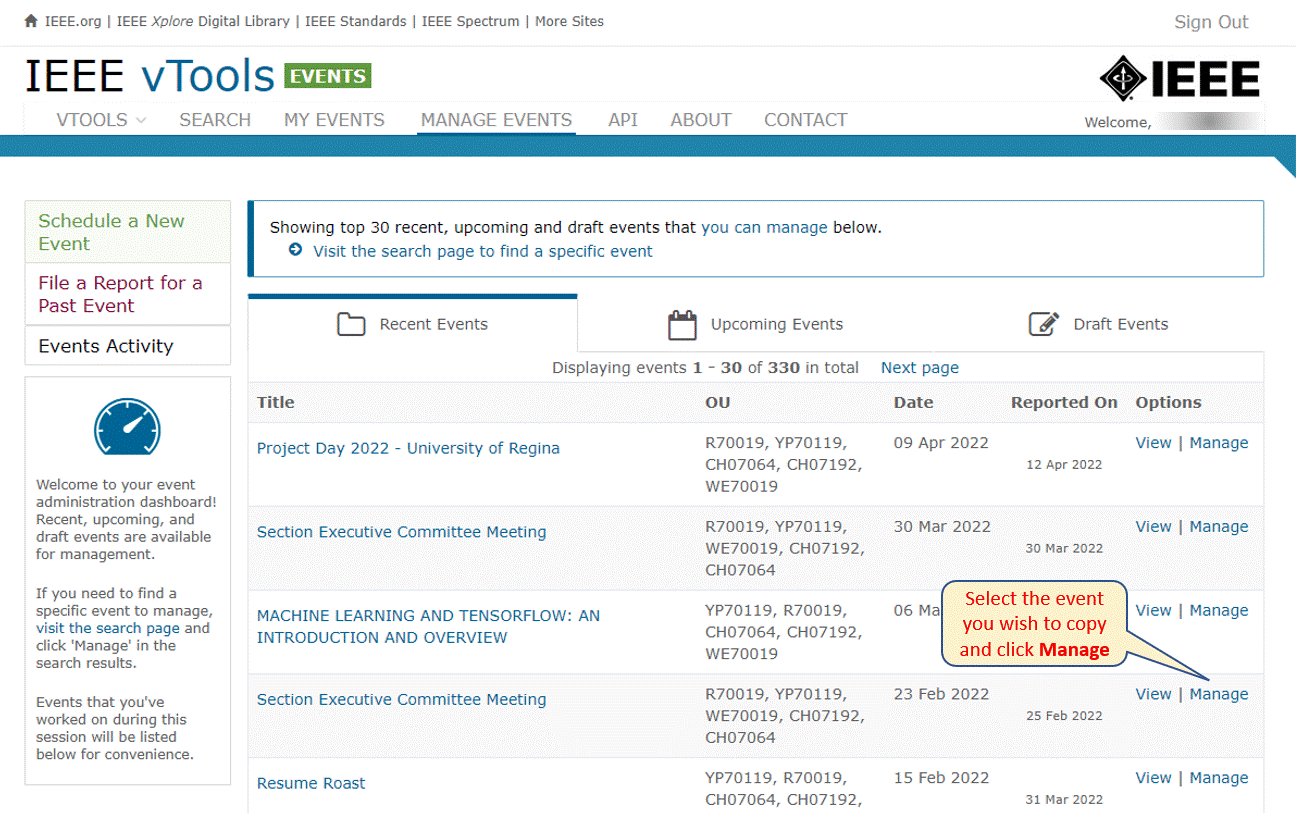Click the green EVENTS badge

coord(328,76)
